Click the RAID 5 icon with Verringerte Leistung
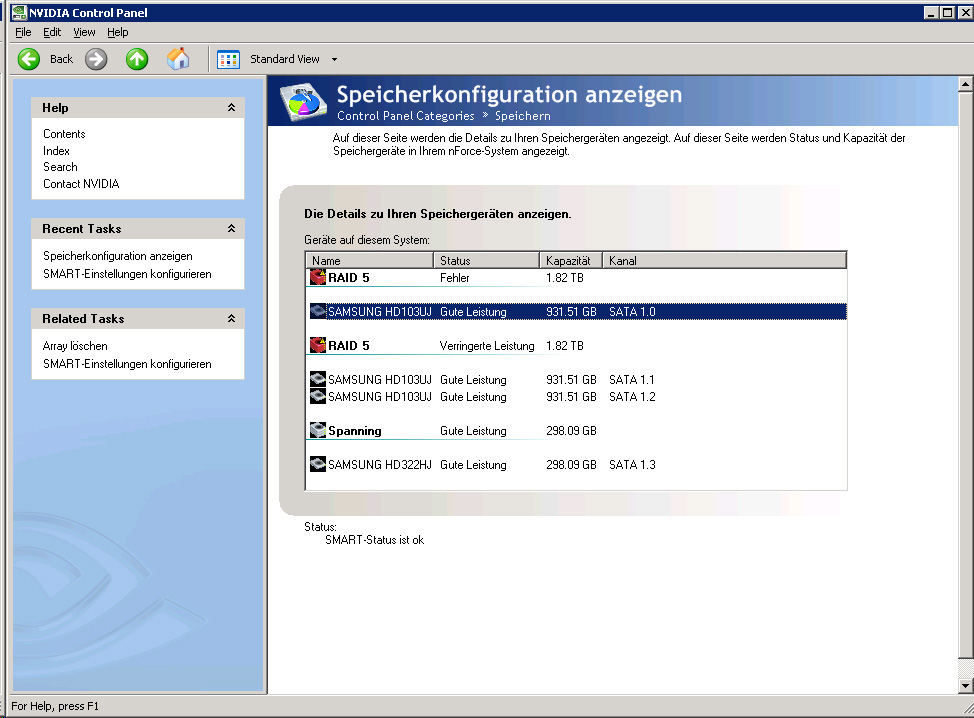This screenshot has width=974, height=718. [318, 345]
